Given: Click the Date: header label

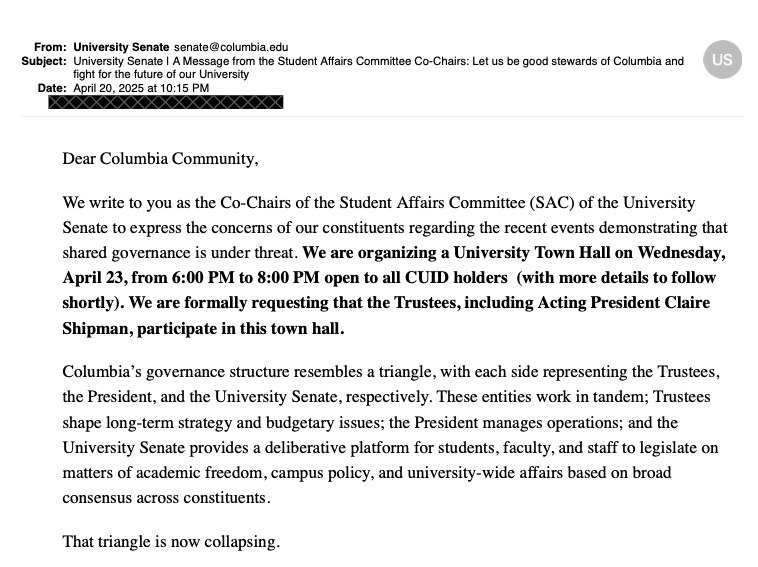Looking at the screenshot, I should click(x=52, y=88).
